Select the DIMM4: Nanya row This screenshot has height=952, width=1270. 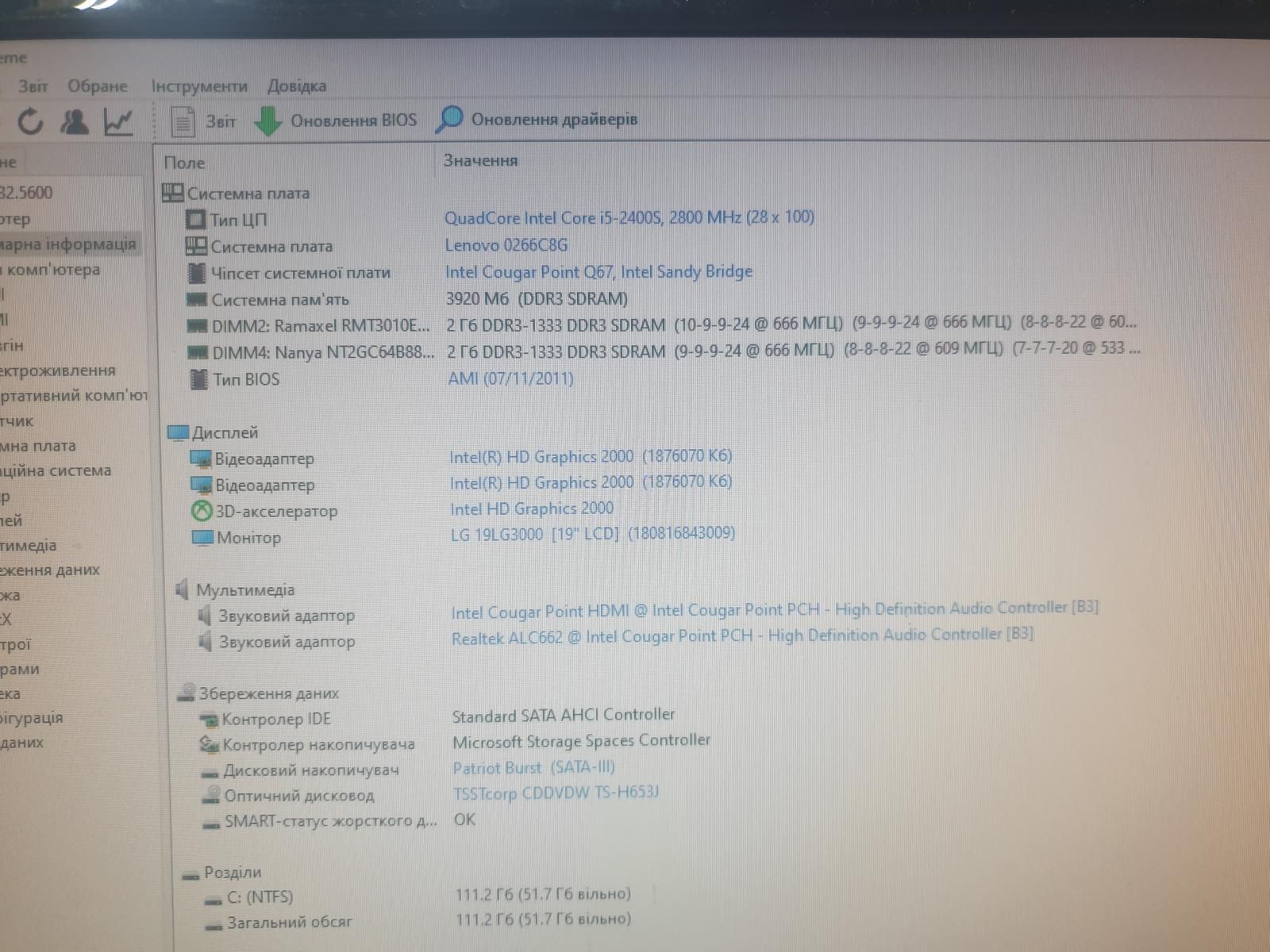(663, 351)
